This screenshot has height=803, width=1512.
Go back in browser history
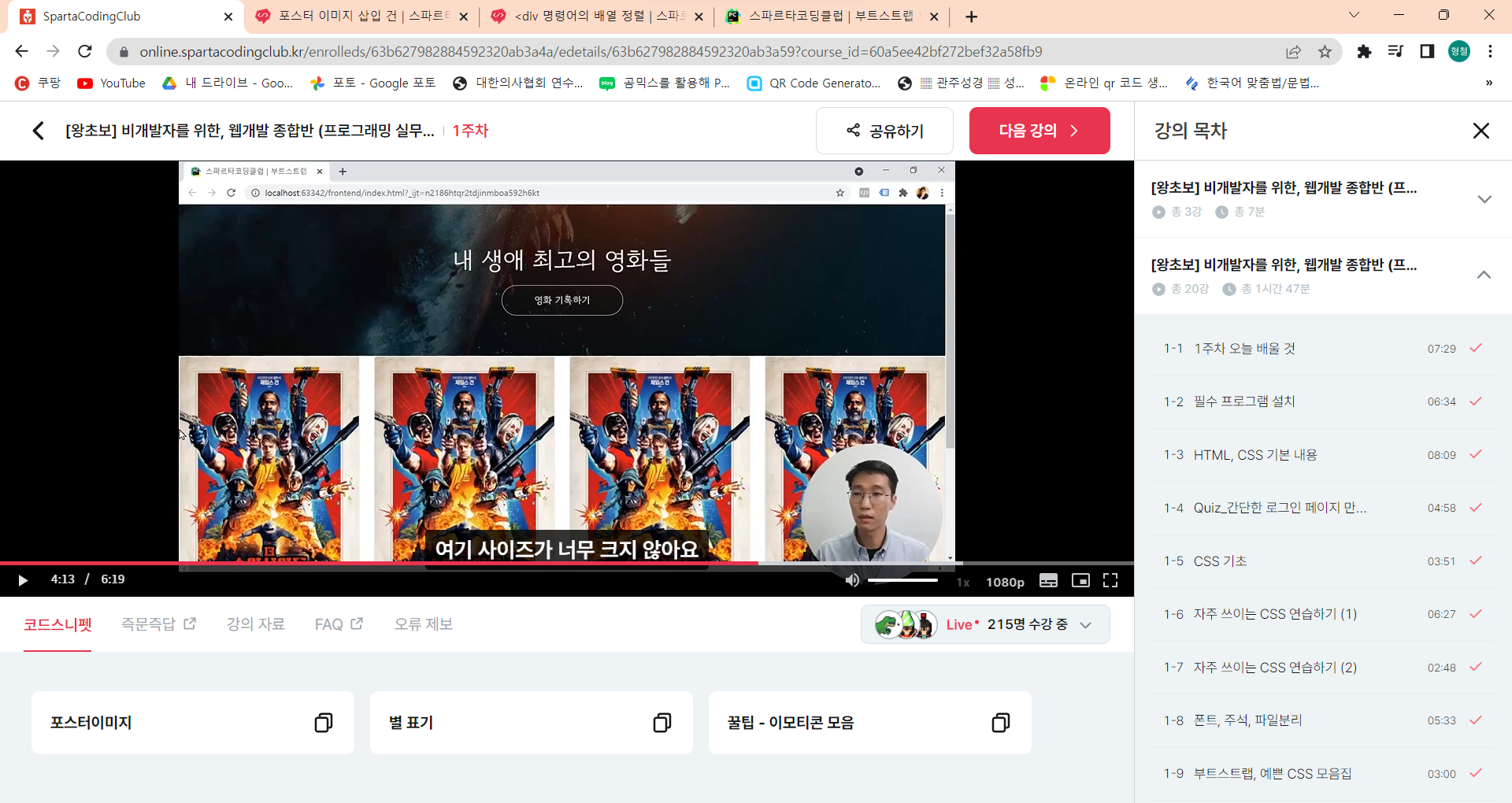click(21, 51)
